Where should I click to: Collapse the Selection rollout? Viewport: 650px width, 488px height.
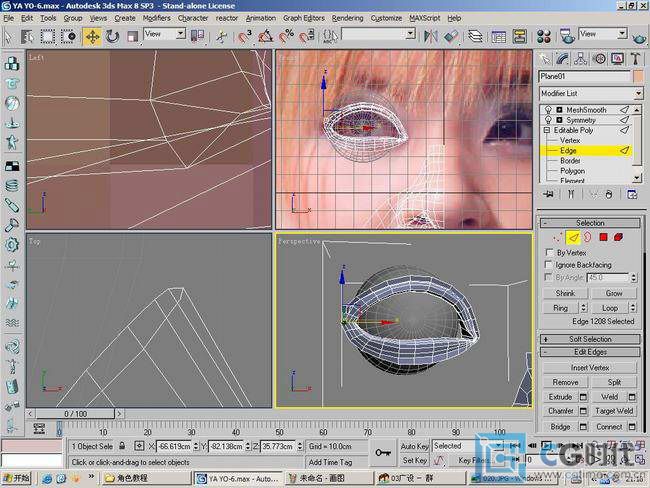tap(589, 223)
